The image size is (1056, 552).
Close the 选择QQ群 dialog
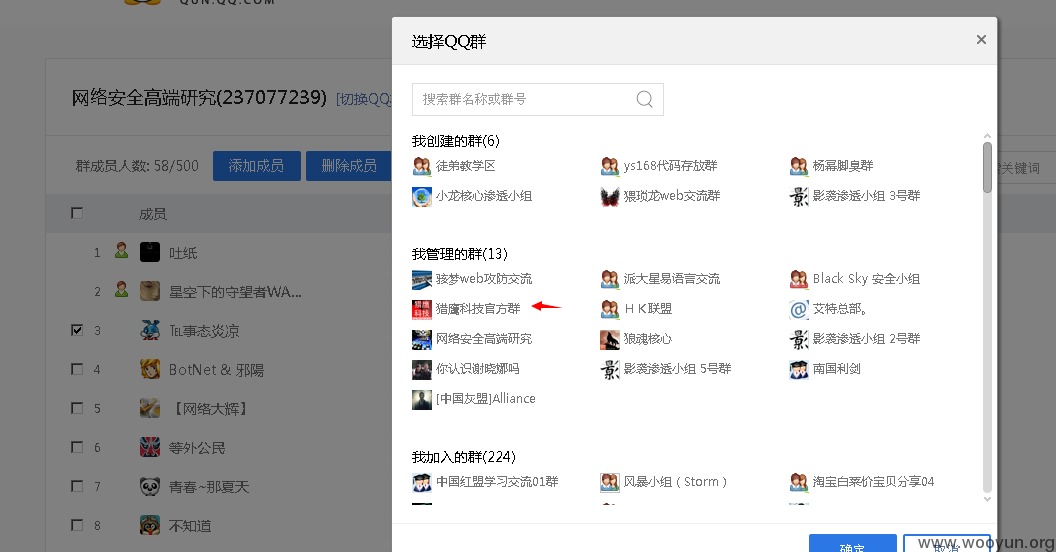981,40
